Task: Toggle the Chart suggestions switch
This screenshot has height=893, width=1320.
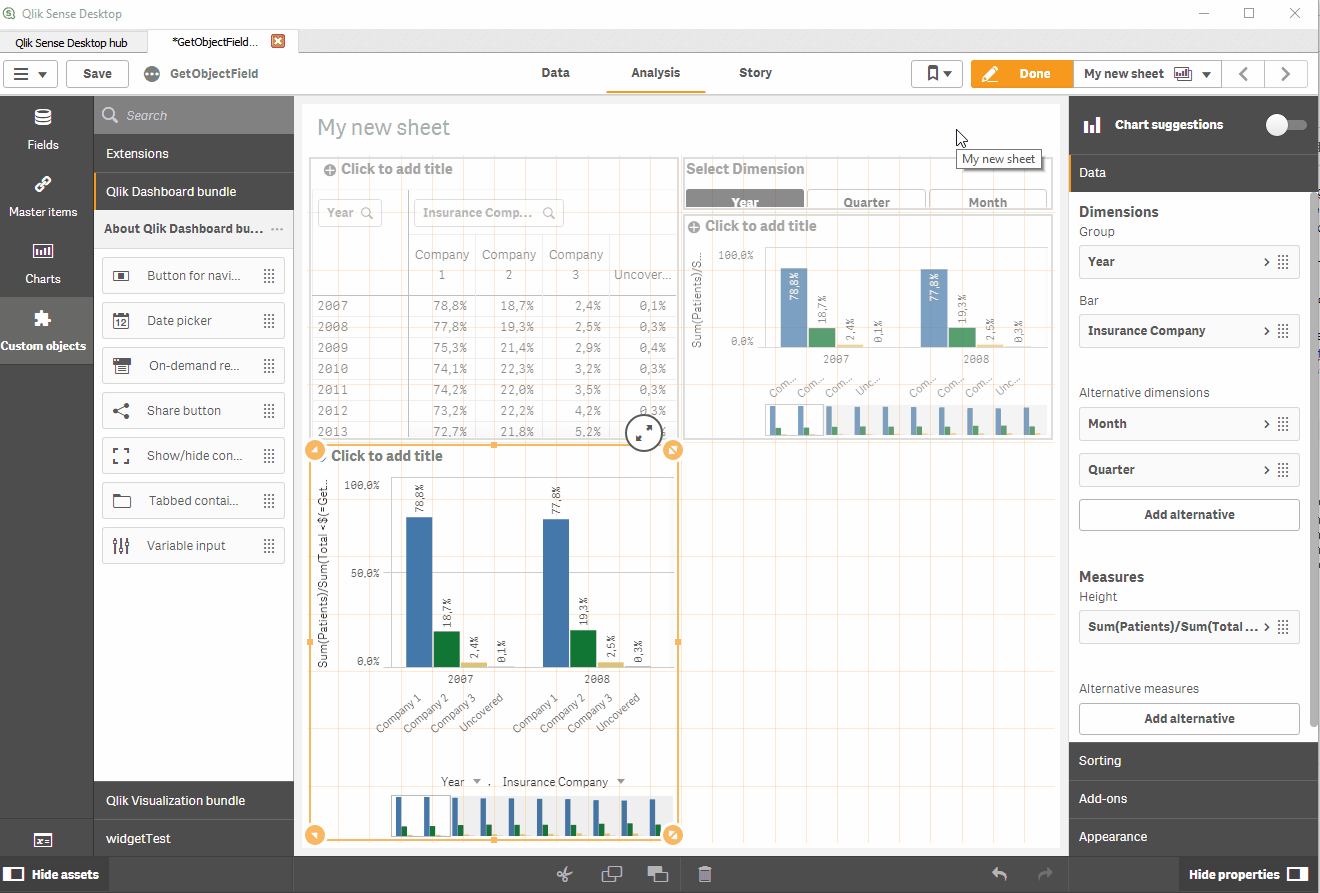Action: [1286, 125]
